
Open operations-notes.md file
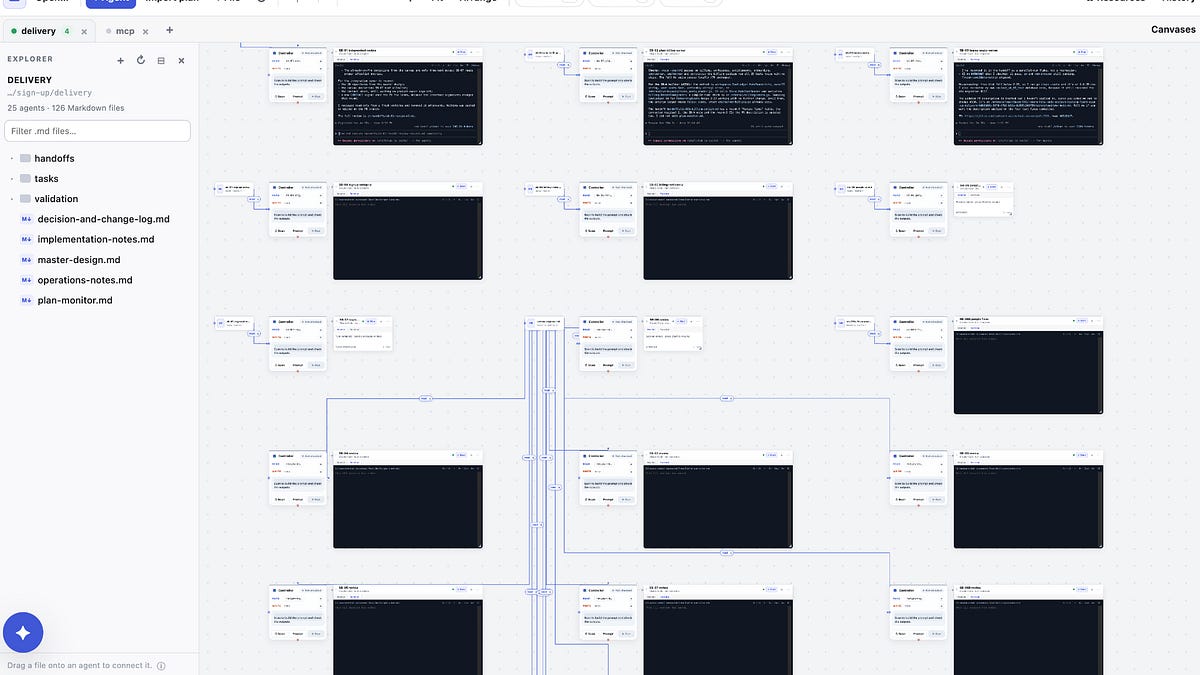tap(85, 280)
